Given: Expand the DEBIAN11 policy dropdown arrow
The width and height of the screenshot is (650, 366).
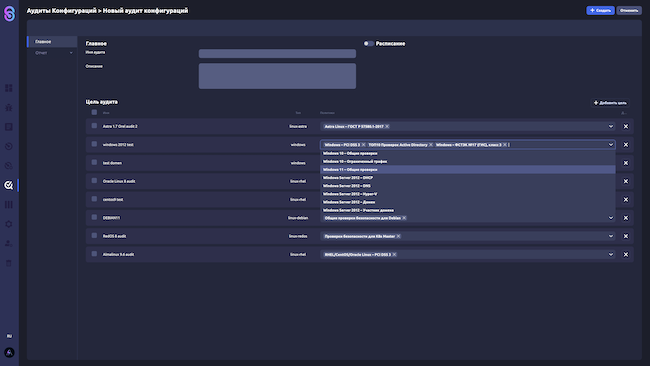Looking at the screenshot, I should 611,218.
